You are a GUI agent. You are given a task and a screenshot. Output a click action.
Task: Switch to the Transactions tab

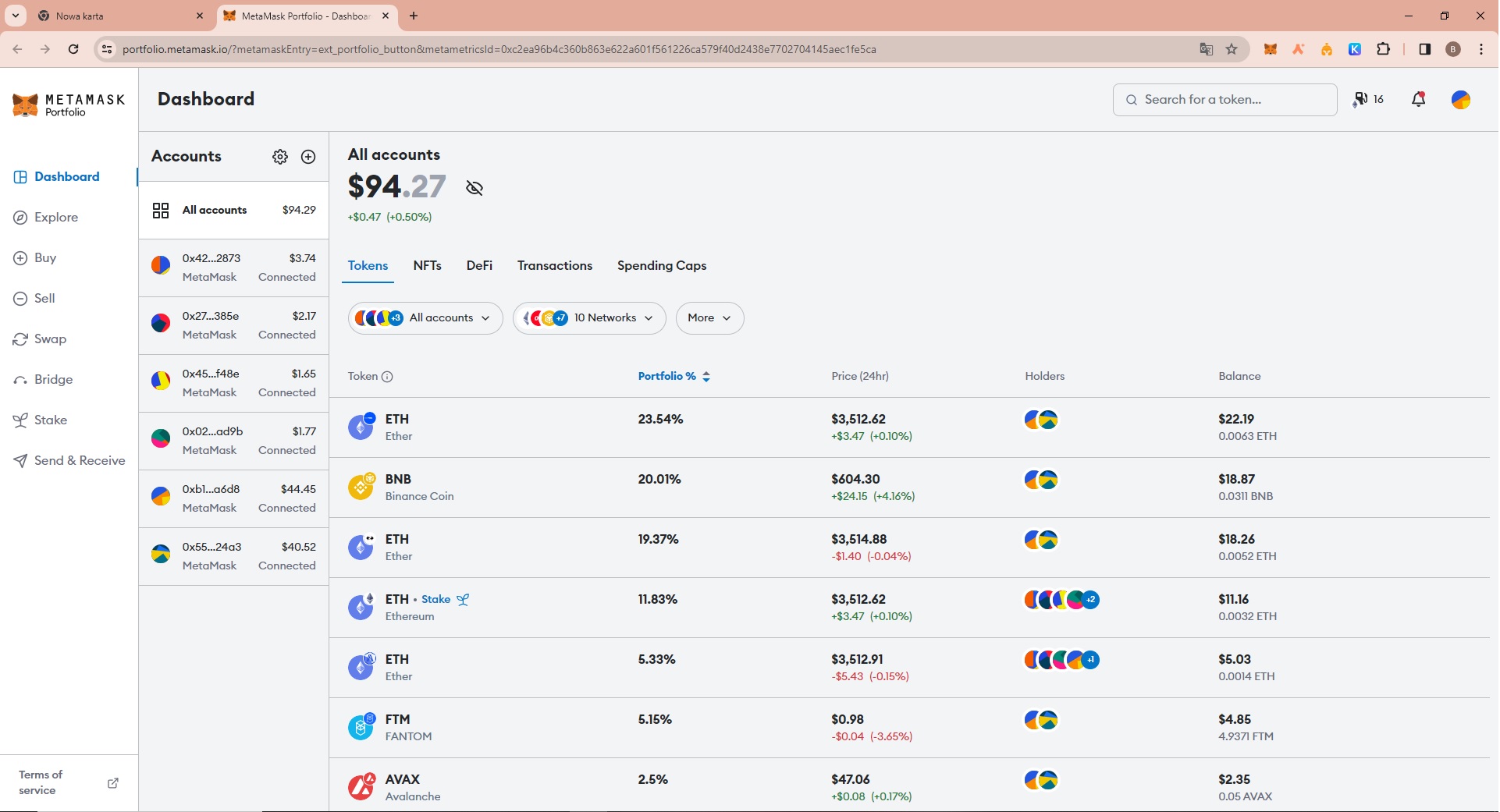(555, 266)
